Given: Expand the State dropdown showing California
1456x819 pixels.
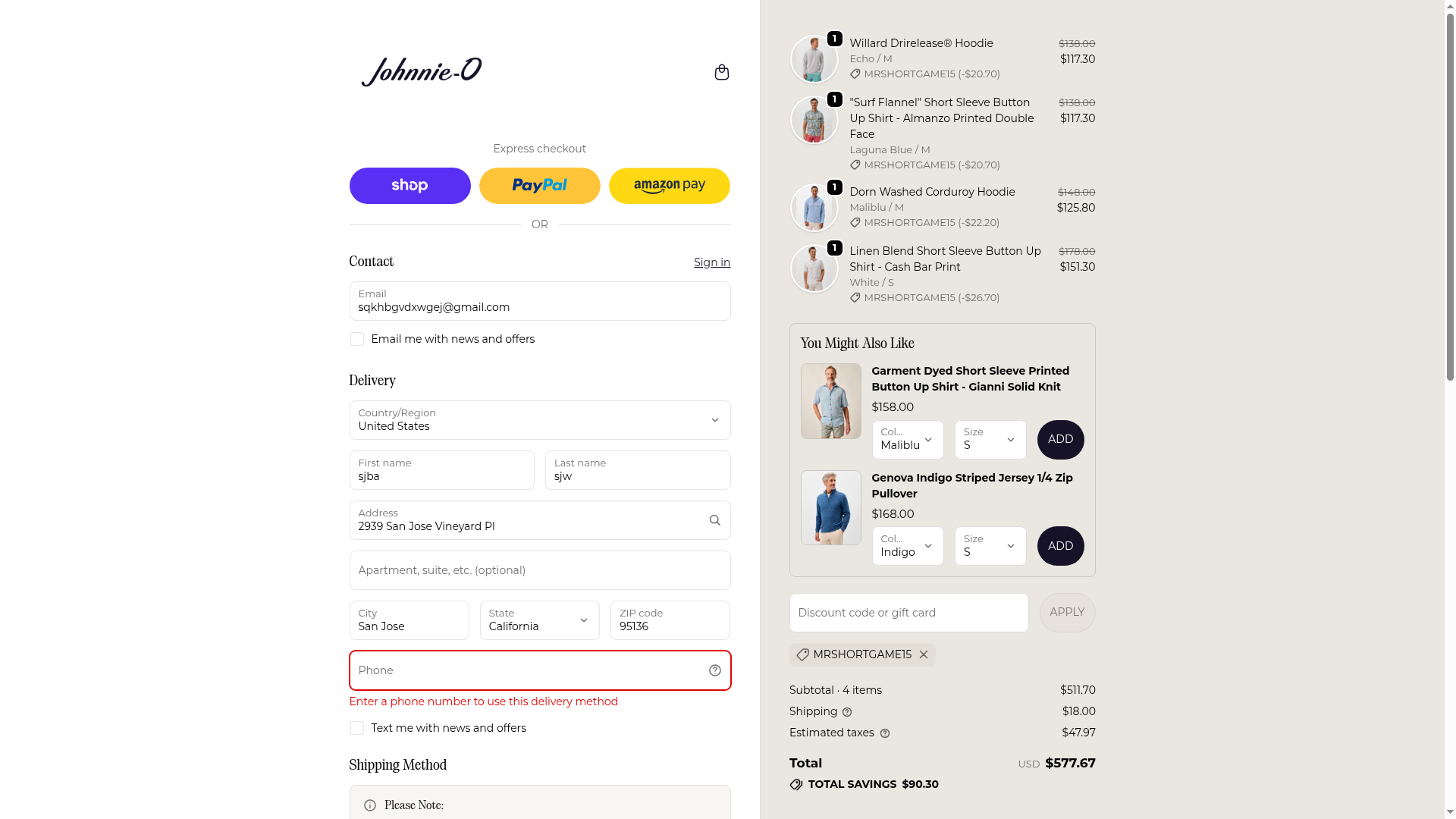Looking at the screenshot, I should tap(539, 620).
